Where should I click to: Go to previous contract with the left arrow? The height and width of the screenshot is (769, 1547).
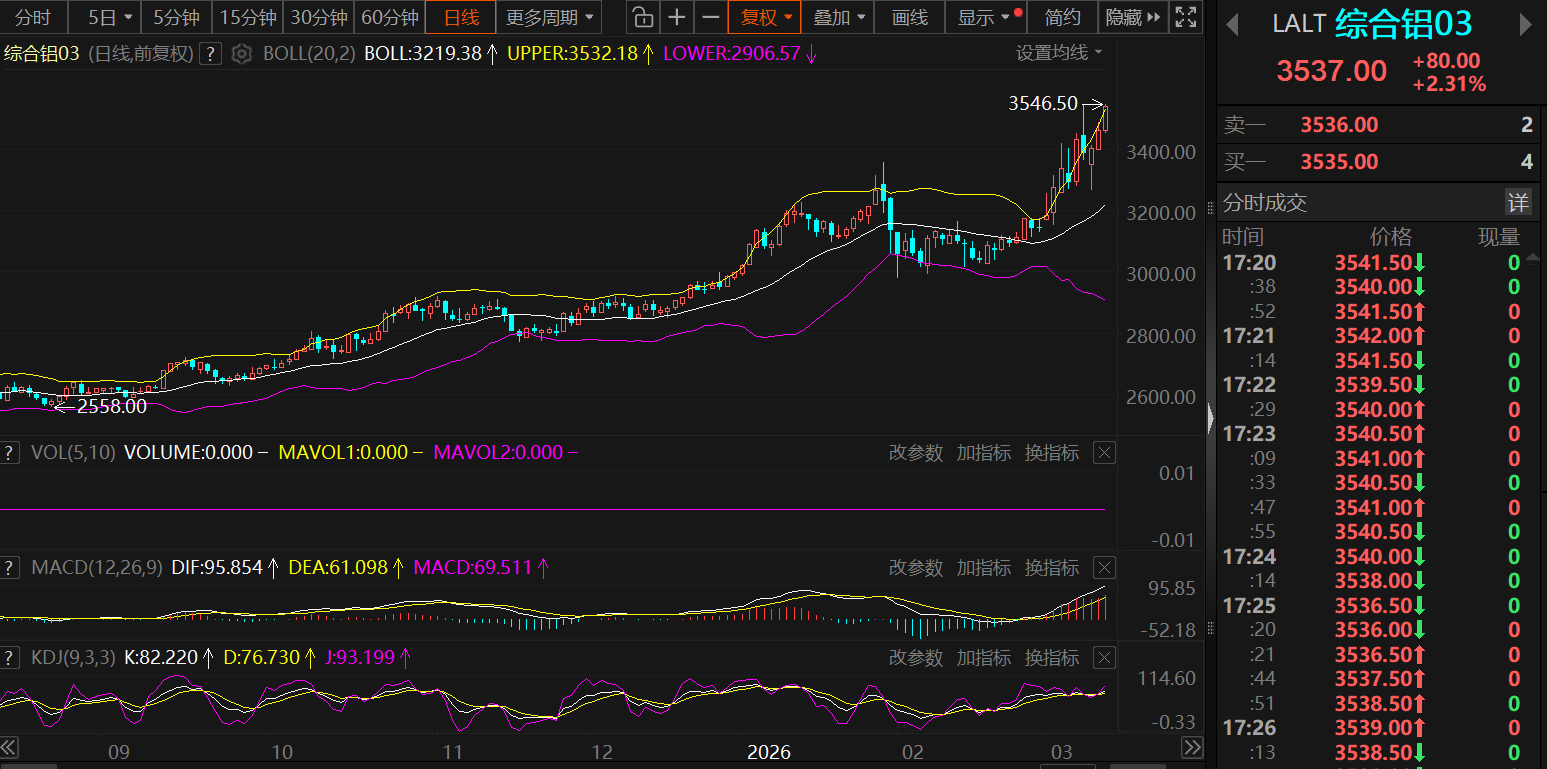1232,24
